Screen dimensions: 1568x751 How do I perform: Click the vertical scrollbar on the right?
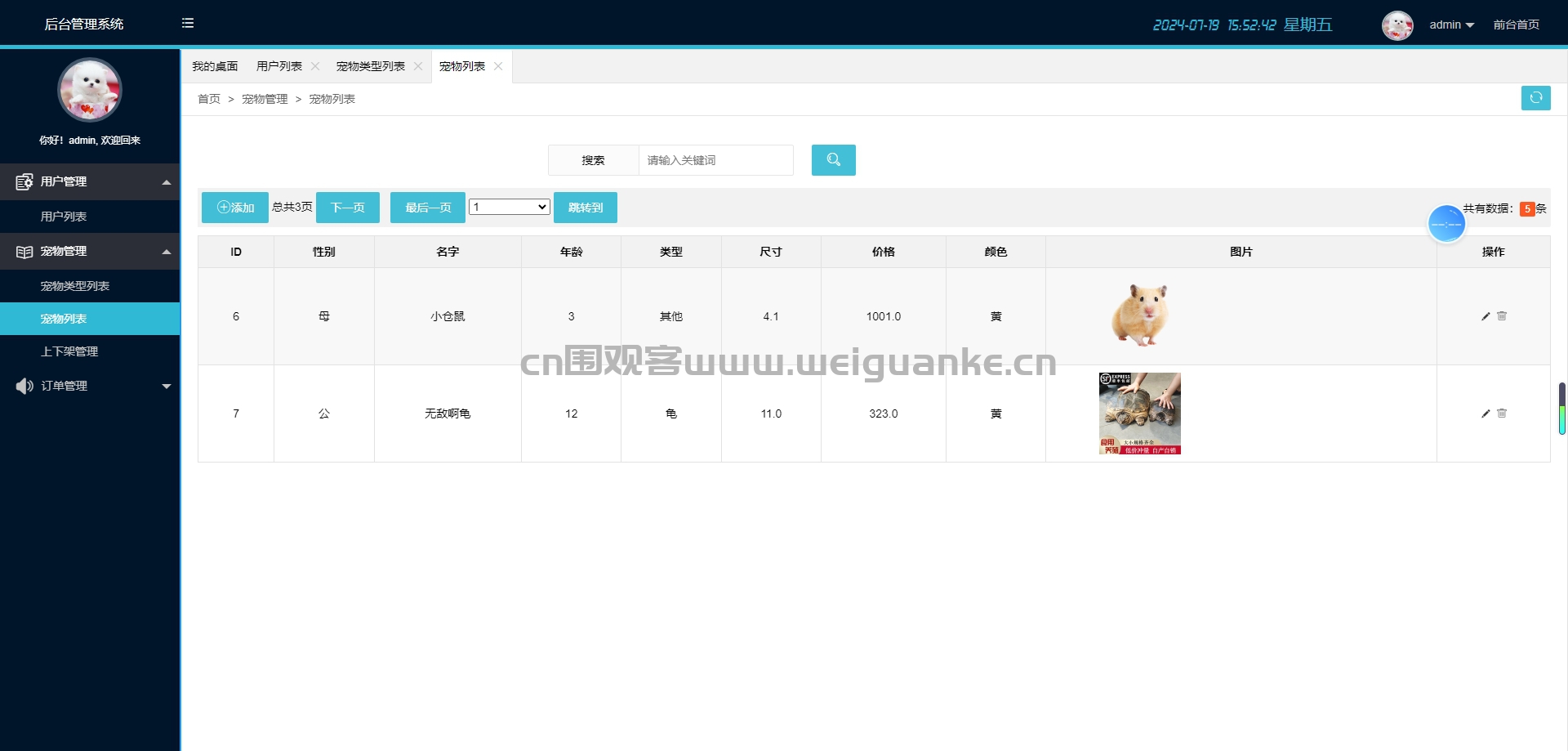[1561, 409]
